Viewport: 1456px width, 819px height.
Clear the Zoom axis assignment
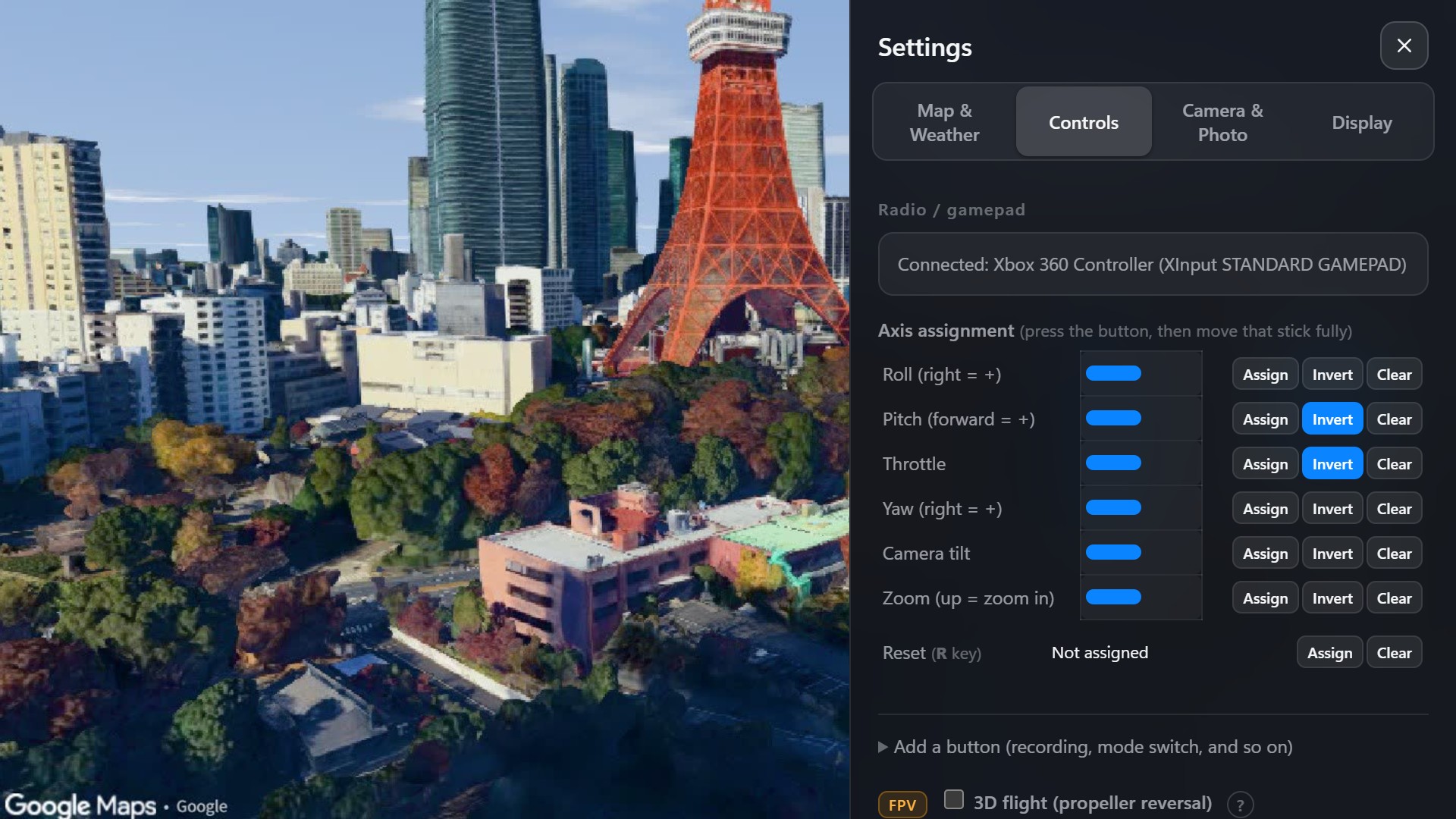(1394, 598)
